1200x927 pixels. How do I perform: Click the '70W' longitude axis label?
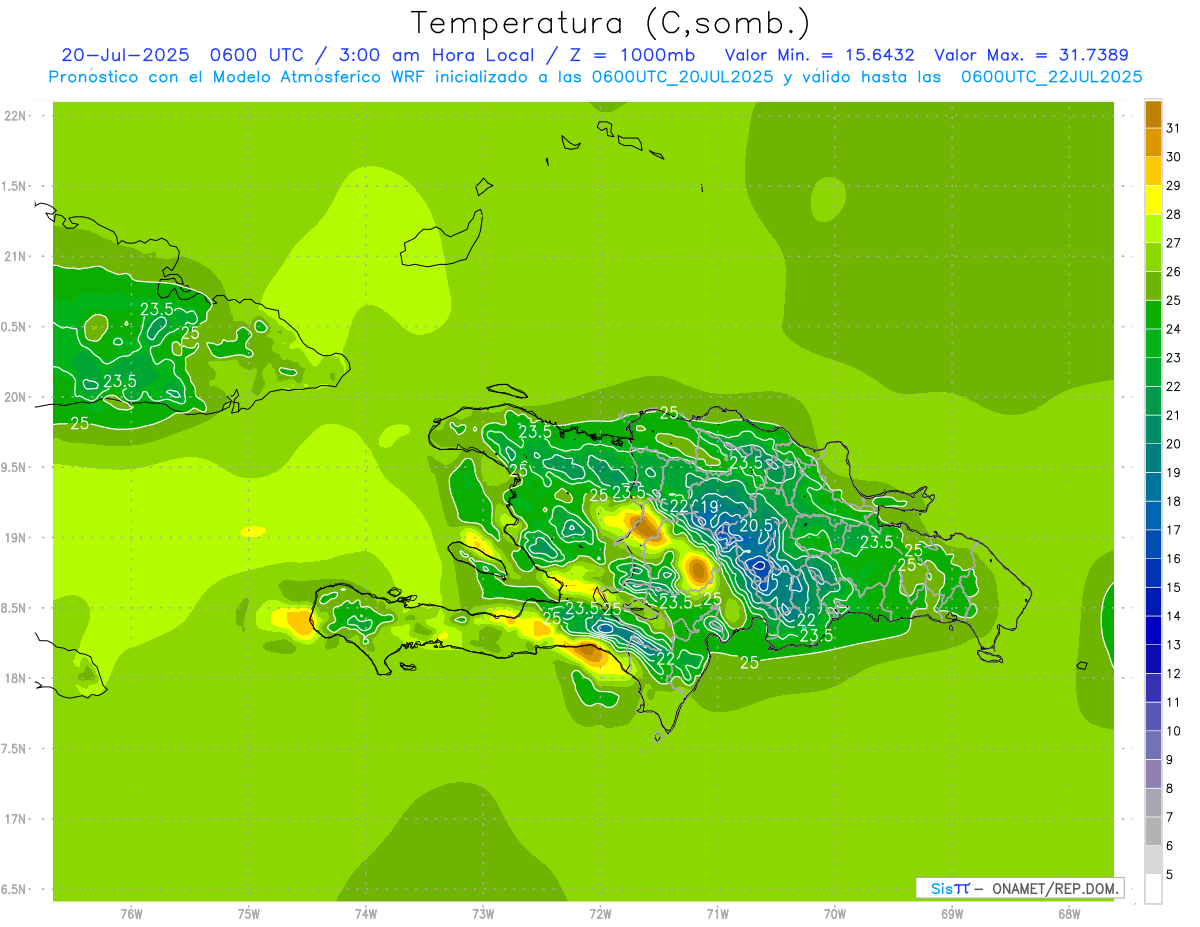(x=835, y=913)
